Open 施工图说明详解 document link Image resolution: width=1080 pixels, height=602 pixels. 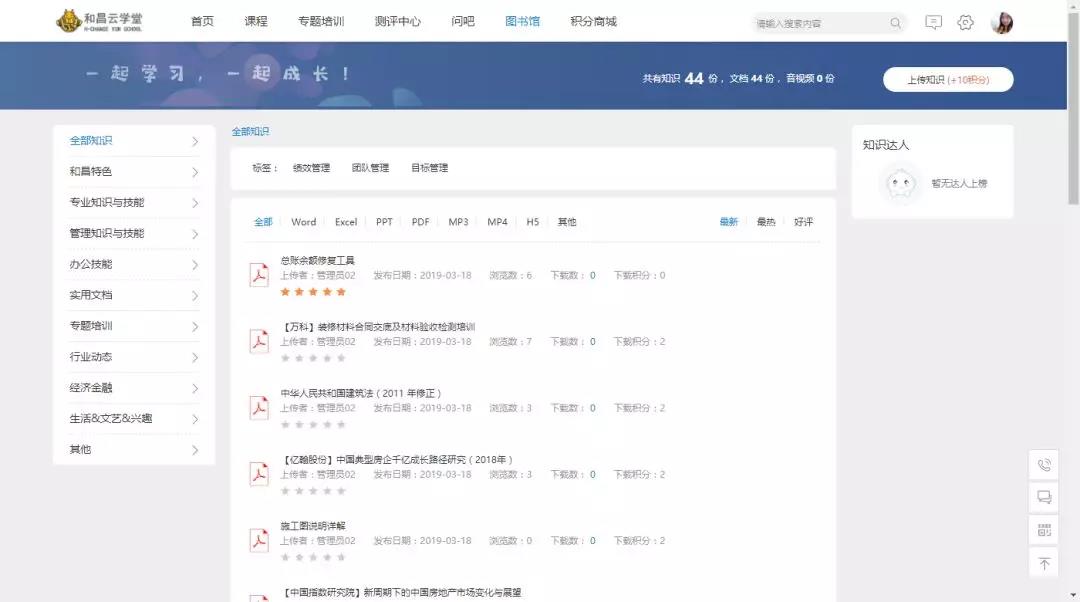coord(313,526)
